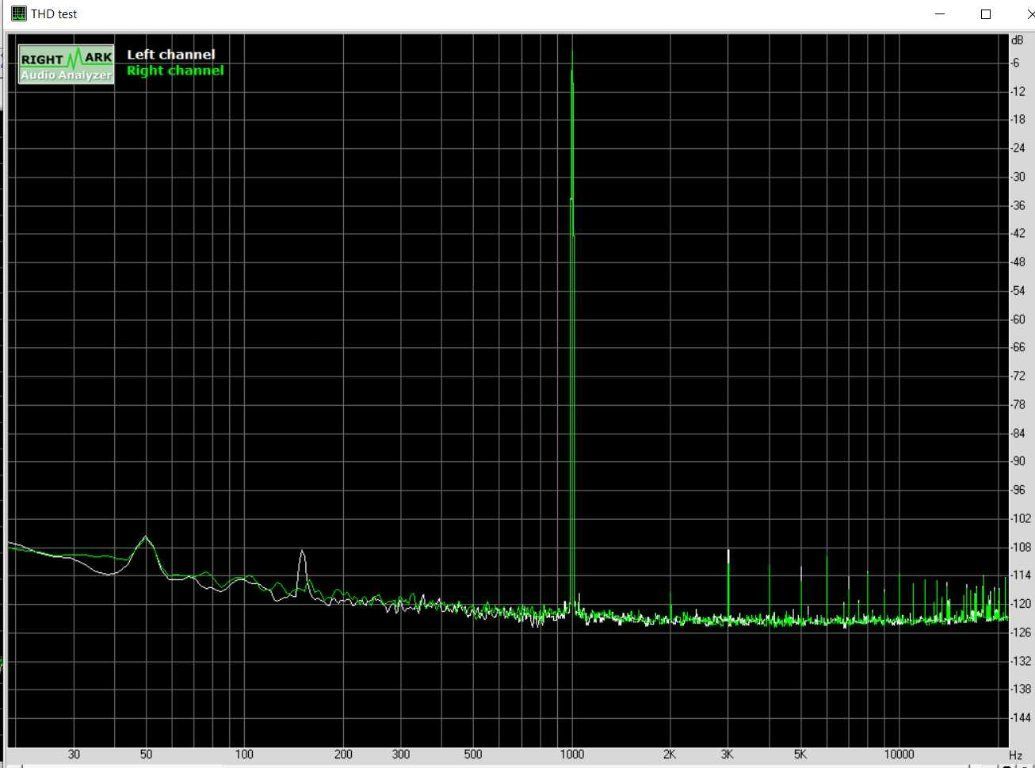
Task: Click the '-12' dB scale label
Action: [x=1017, y=91]
